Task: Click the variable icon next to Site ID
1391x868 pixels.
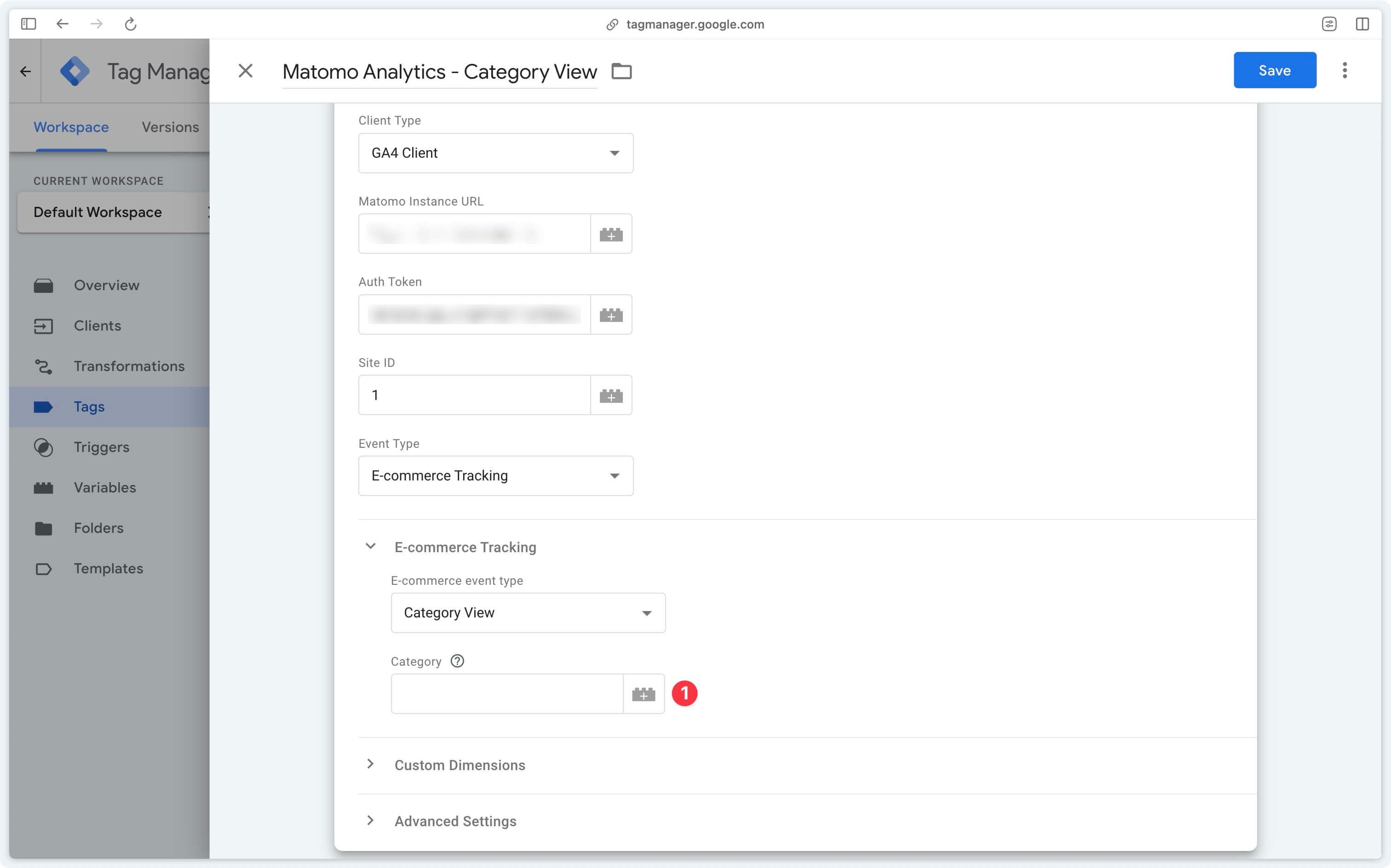Action: tap(611, 395)
